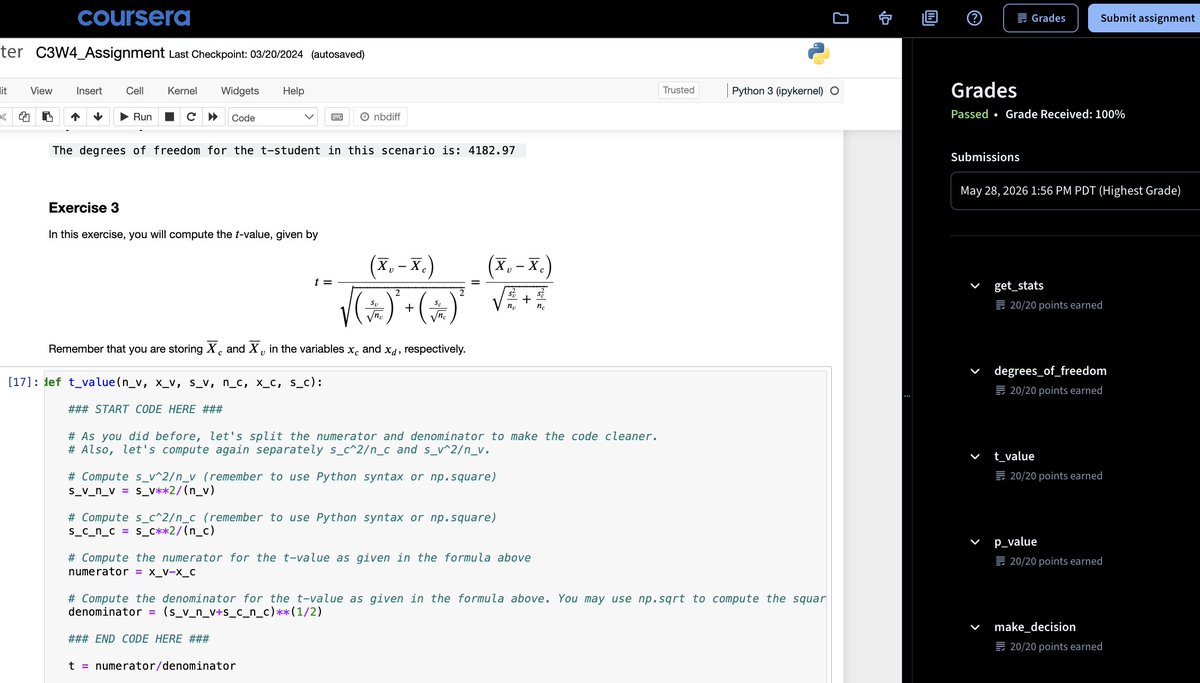Paste cells below toolbar icon
1200x683 pixels.
[47, 117]
